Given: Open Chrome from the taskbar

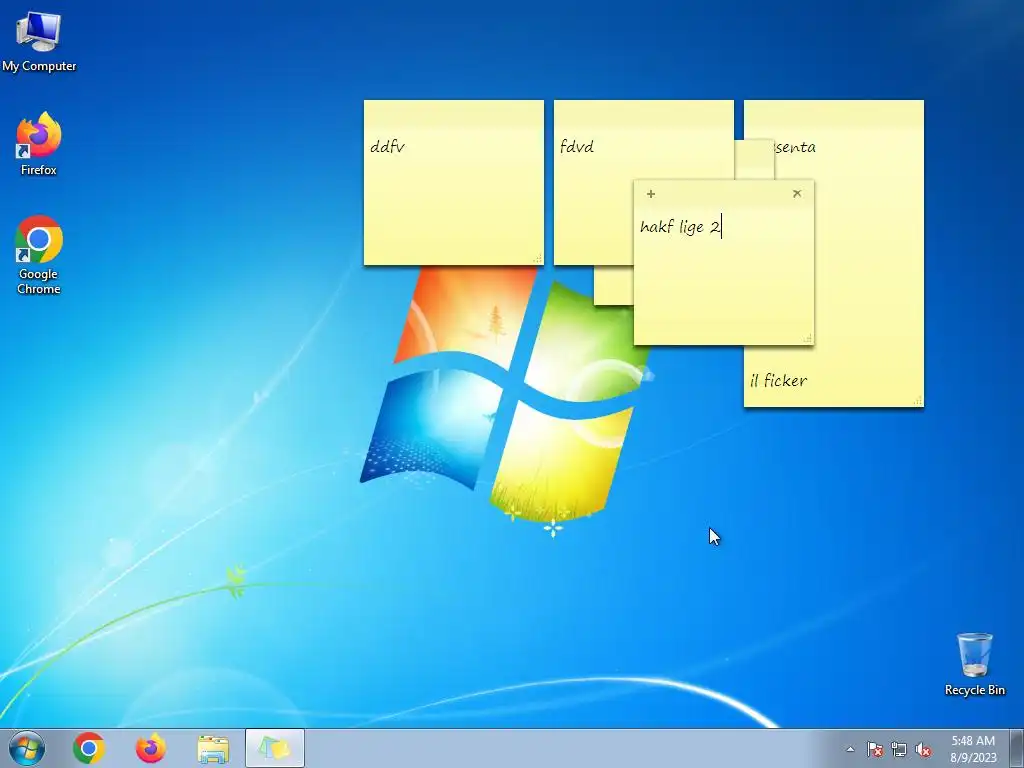Looking at the screenshot, I should (89, 748).
